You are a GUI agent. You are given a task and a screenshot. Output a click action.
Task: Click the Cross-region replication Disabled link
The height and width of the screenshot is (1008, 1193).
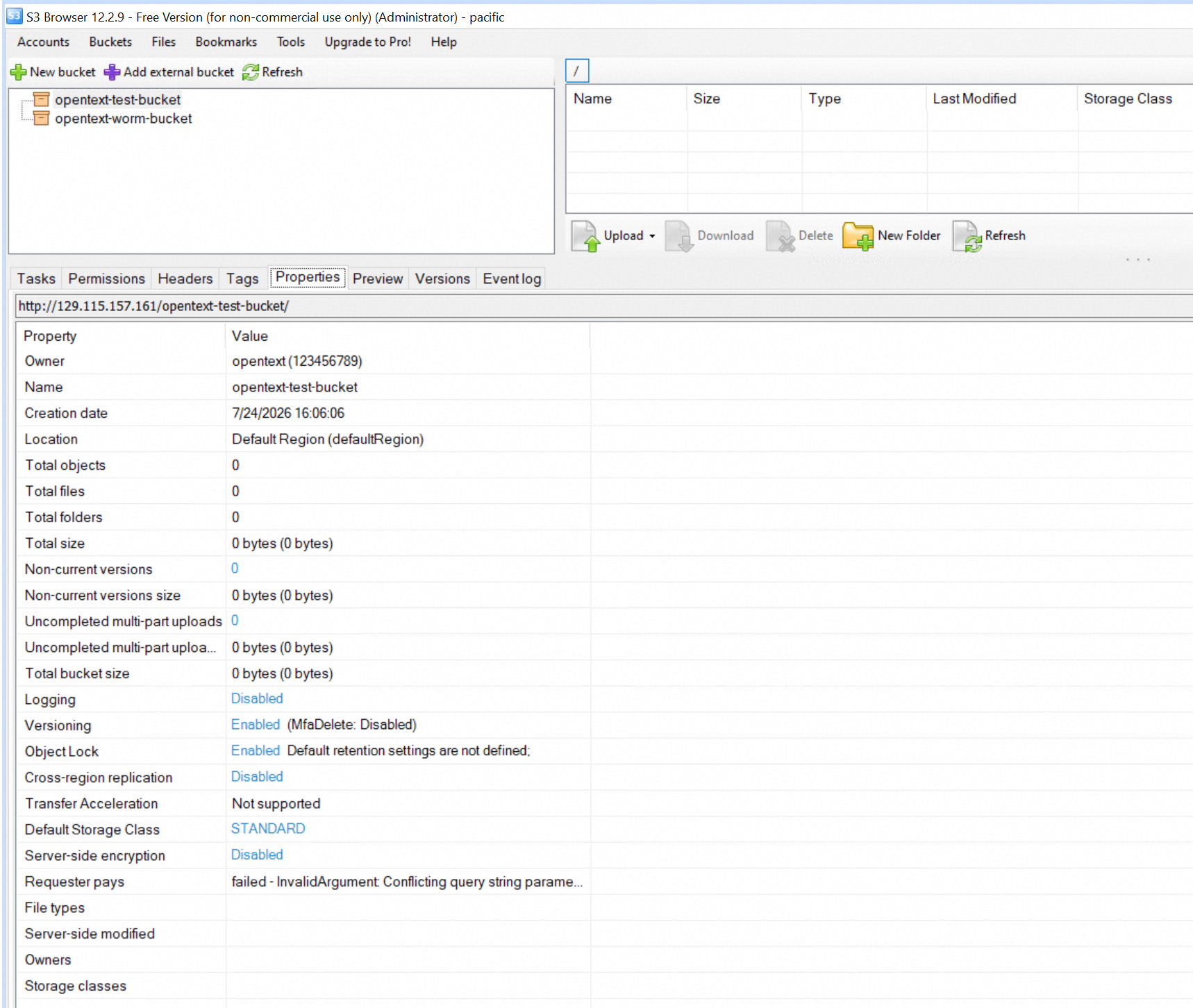[x=257, y=776]
